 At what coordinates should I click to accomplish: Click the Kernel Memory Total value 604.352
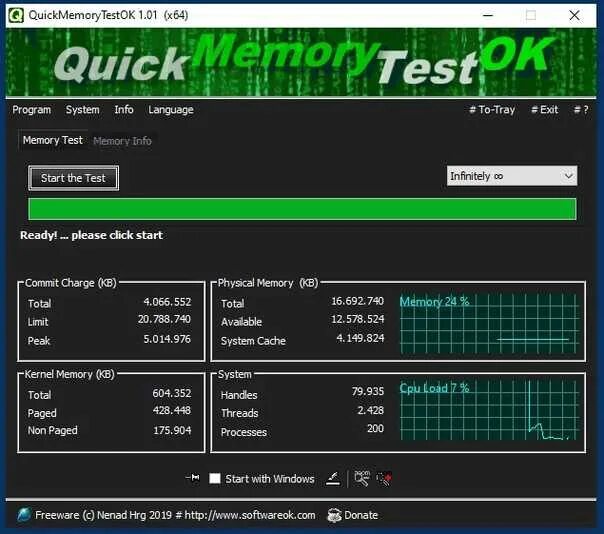[x=172, y=393]
